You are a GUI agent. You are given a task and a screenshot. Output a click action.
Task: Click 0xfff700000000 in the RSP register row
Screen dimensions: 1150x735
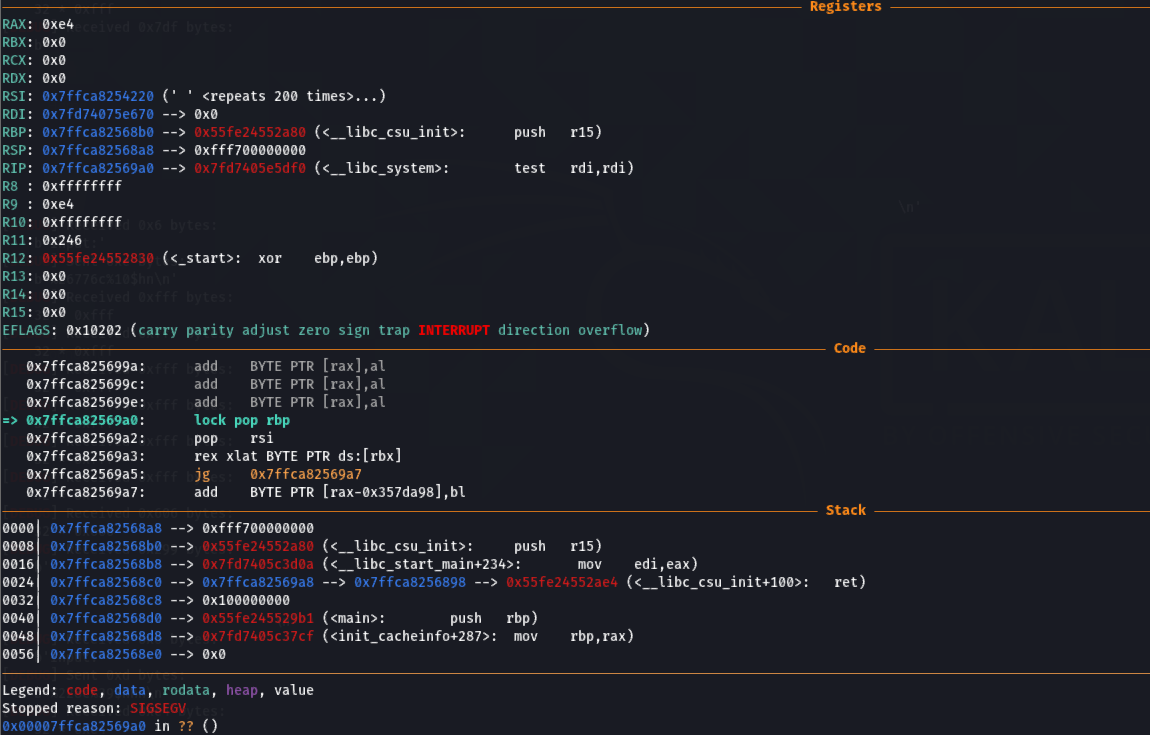click(250, 150)
